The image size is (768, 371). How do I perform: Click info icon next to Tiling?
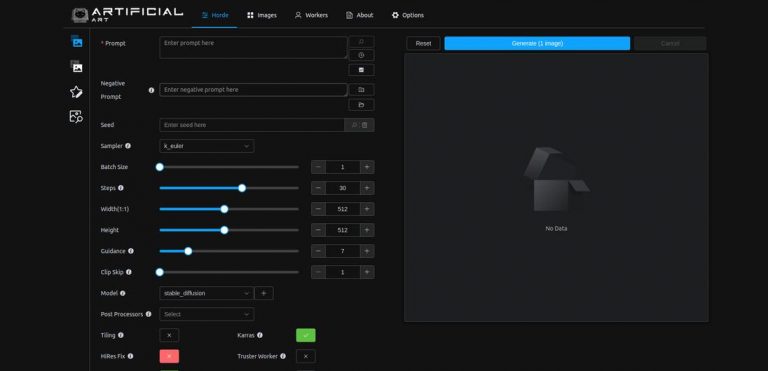[x=121, y=335]
